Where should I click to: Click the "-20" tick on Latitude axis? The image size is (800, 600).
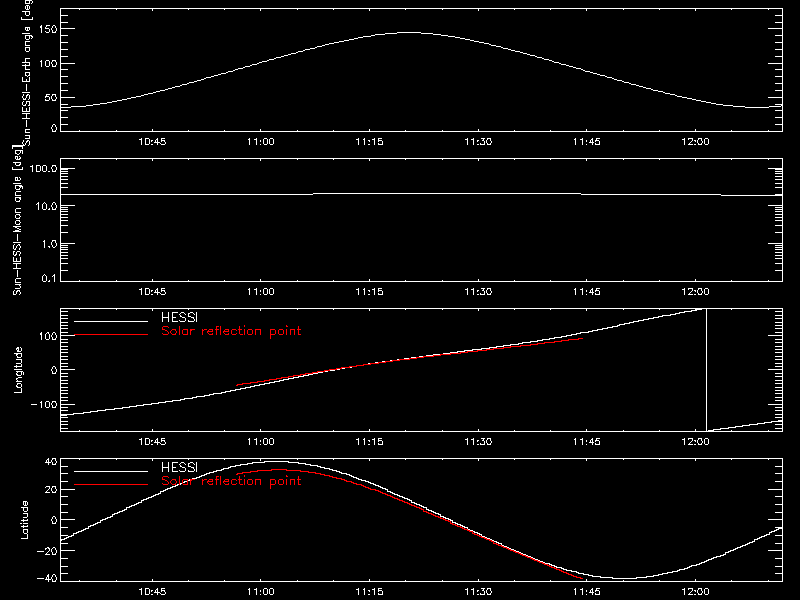coord(48,551)
